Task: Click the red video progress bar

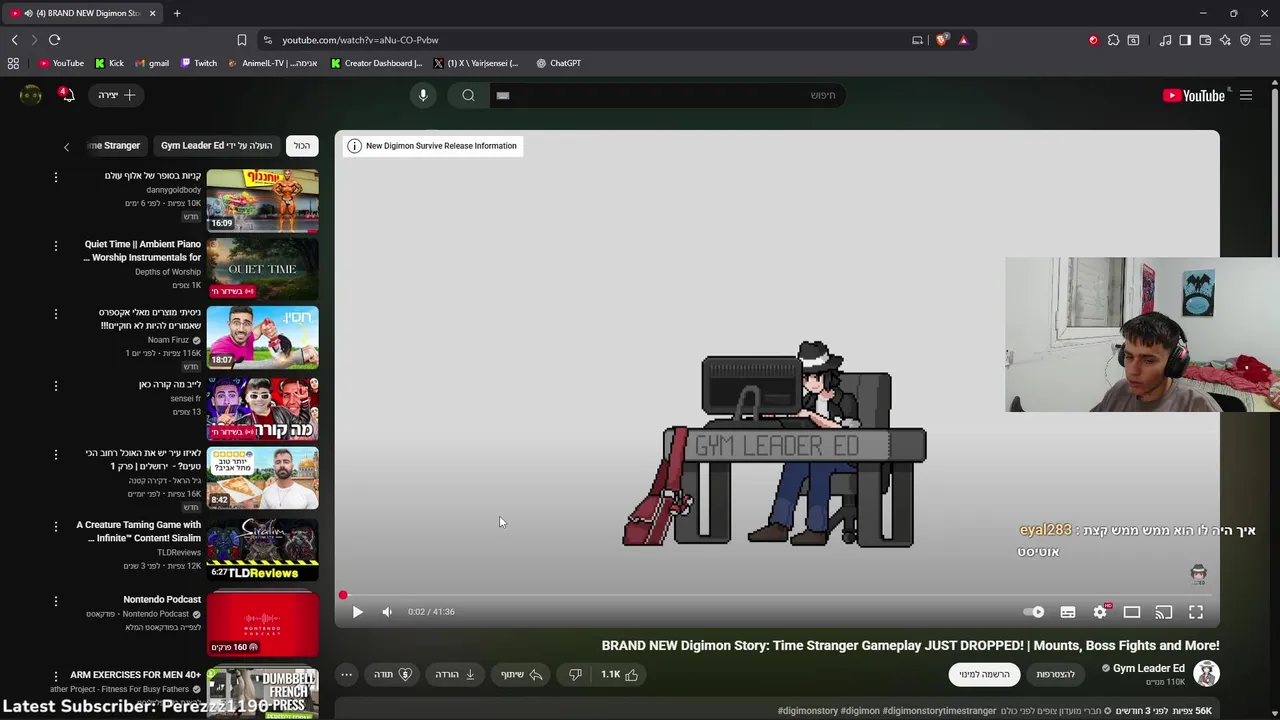Action: tap(777, 595)
